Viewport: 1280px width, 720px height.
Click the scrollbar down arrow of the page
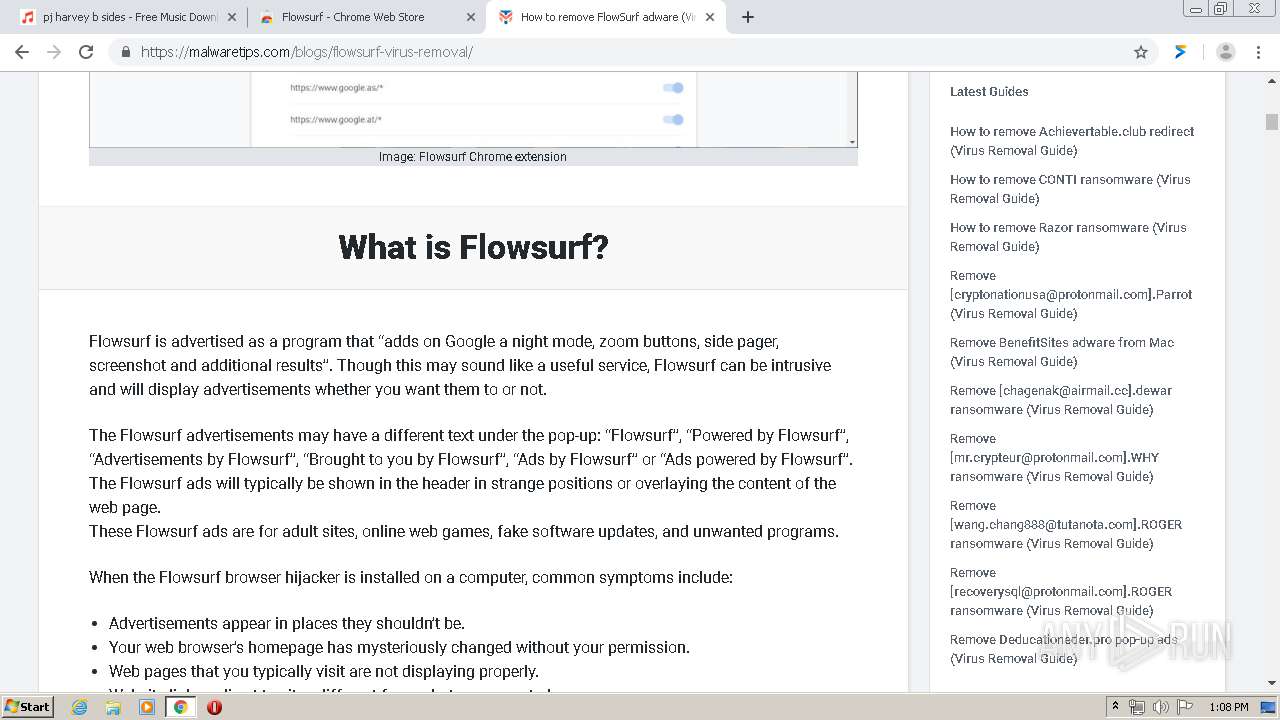1272,683
